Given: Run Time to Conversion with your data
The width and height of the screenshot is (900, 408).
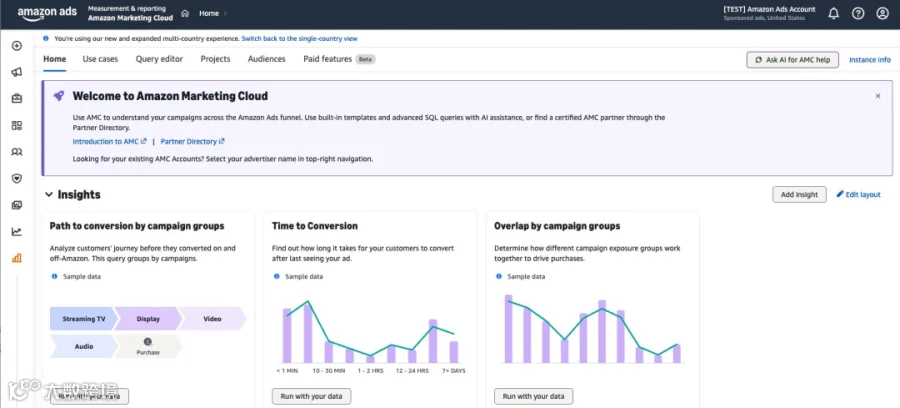Looking at the screenshot, I should (x=311, y=396).
